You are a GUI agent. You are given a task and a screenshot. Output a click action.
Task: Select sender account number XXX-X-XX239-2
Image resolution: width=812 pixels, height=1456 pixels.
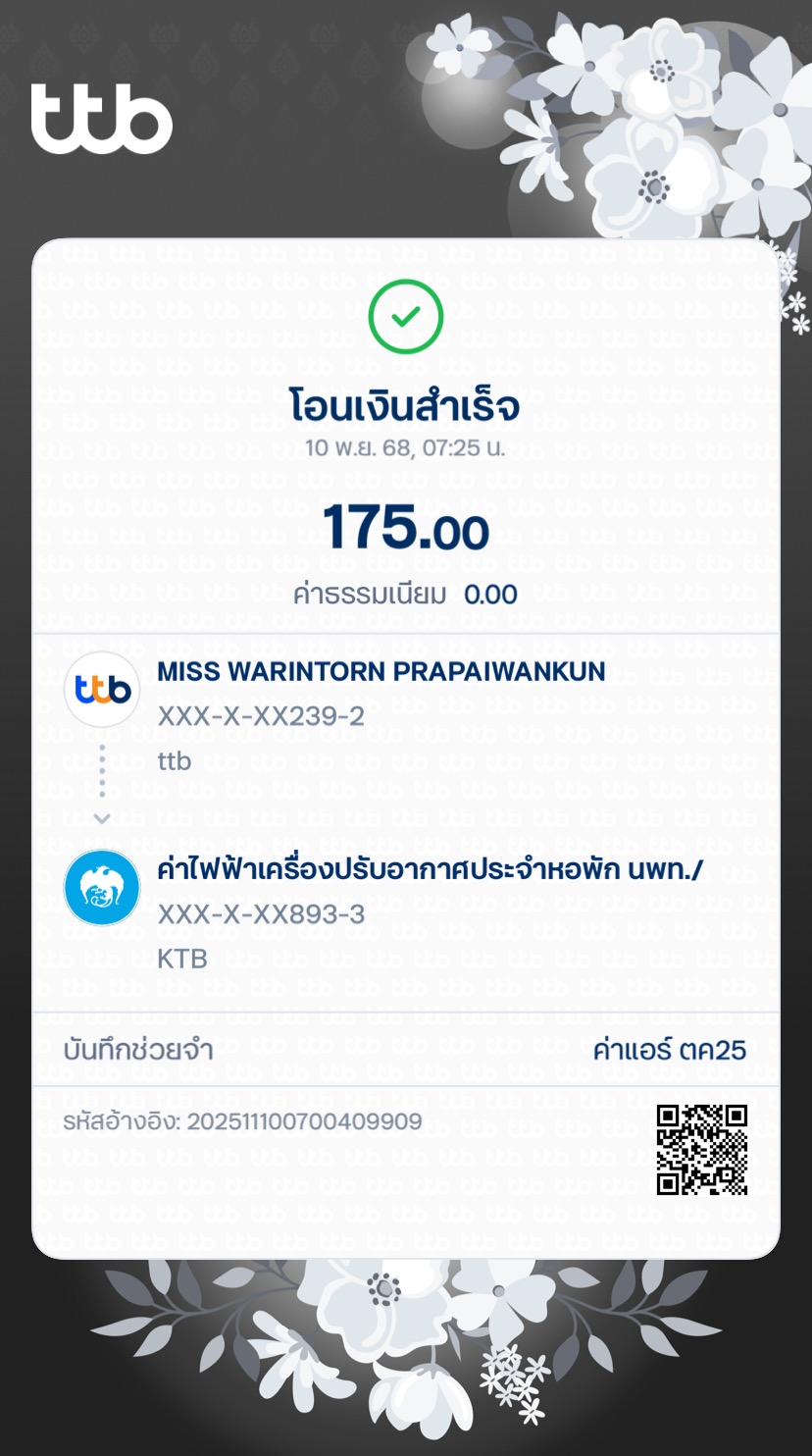click(x=261, y=716)
